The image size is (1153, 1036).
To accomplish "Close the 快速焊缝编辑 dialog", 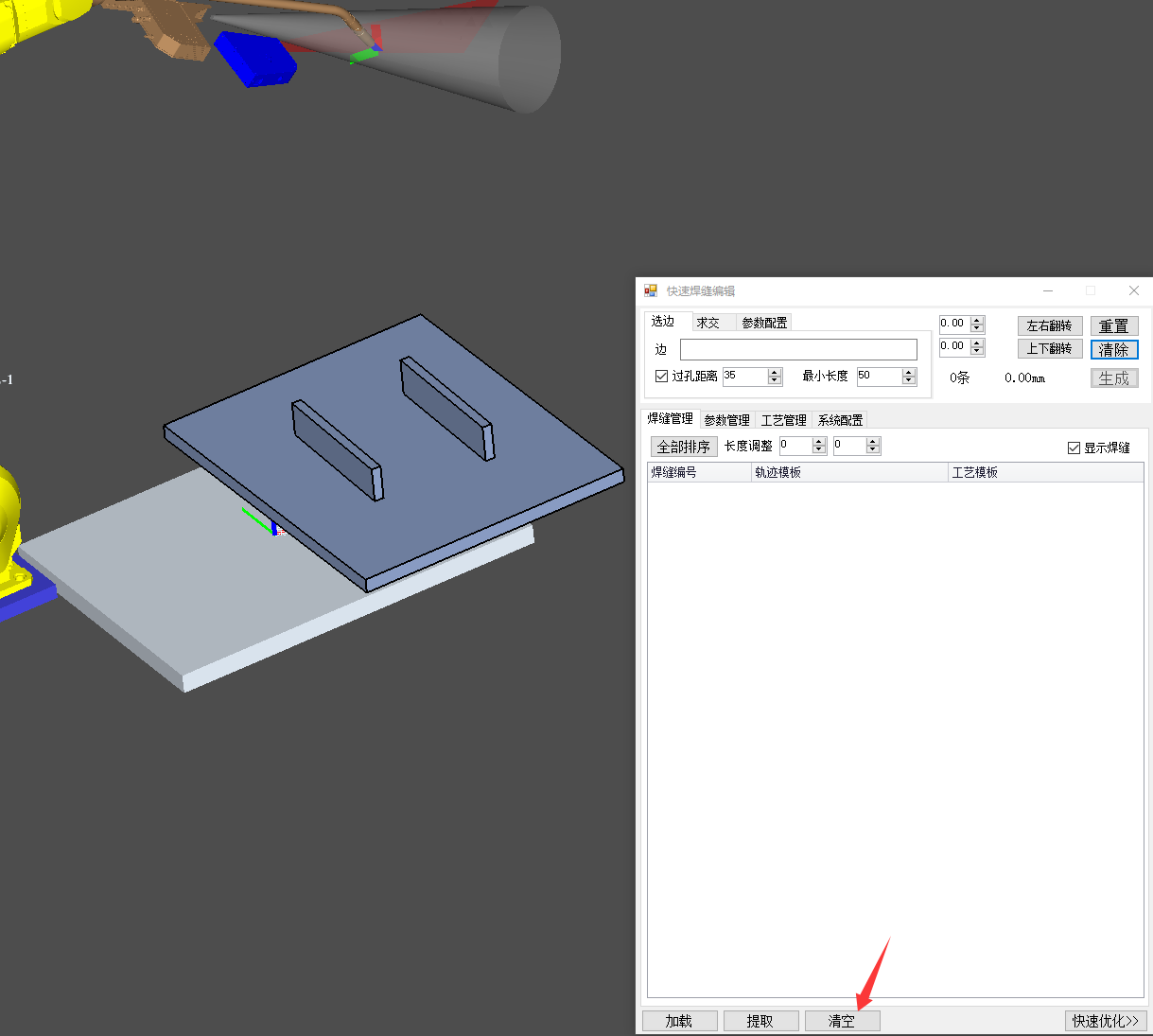I will pos(1133,290).
